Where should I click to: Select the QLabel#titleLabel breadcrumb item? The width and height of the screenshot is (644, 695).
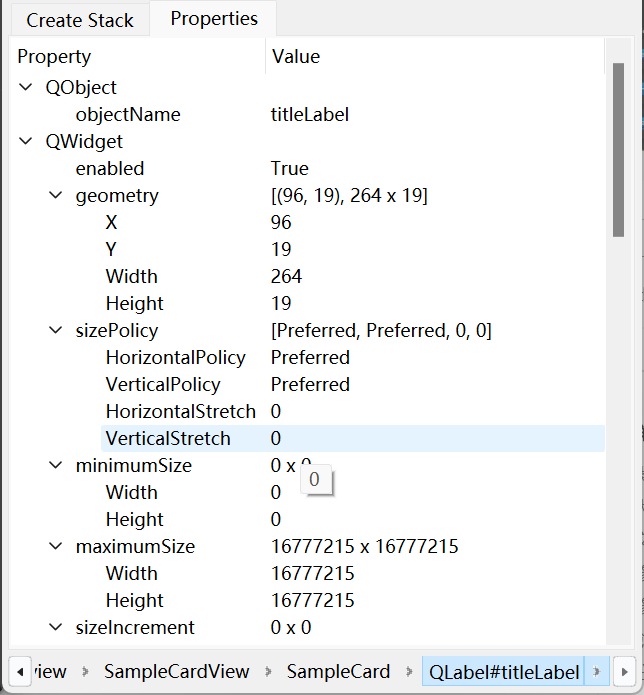[504, 671]
